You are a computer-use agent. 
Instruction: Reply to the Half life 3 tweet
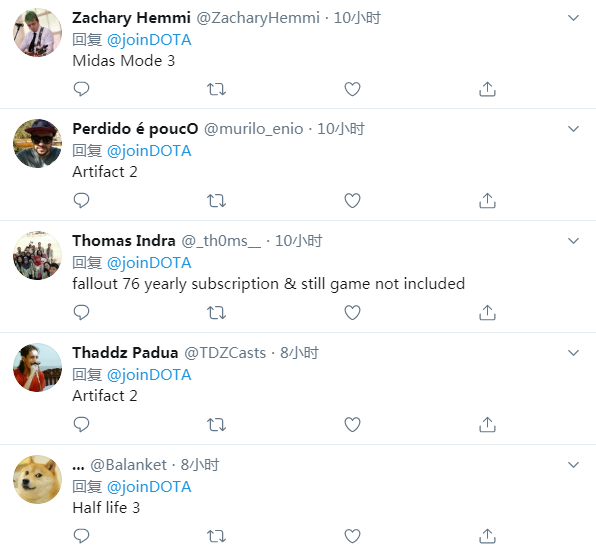81,536
